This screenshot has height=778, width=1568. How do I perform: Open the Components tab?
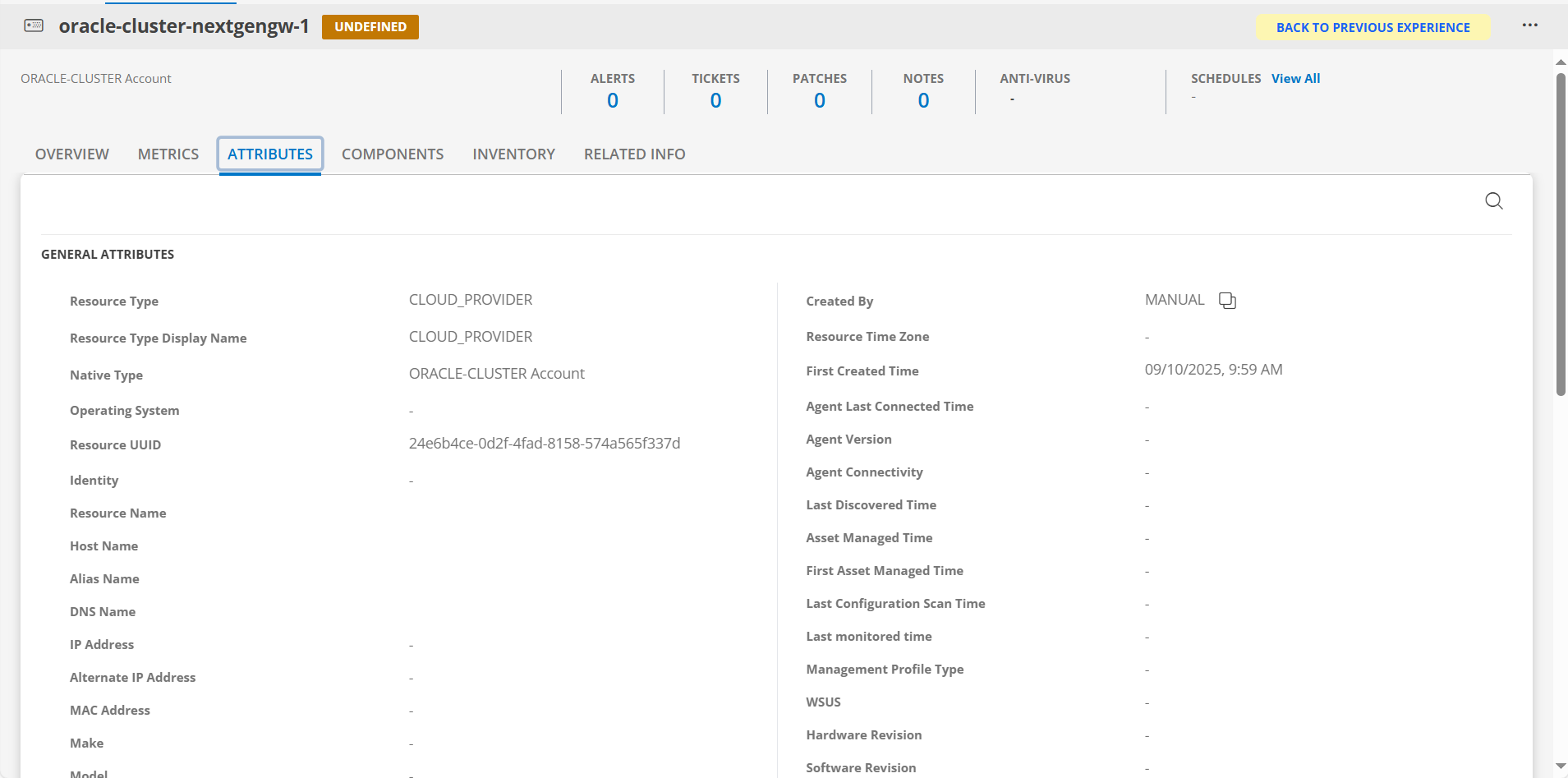pyautogui.click(x=393, y=154)
